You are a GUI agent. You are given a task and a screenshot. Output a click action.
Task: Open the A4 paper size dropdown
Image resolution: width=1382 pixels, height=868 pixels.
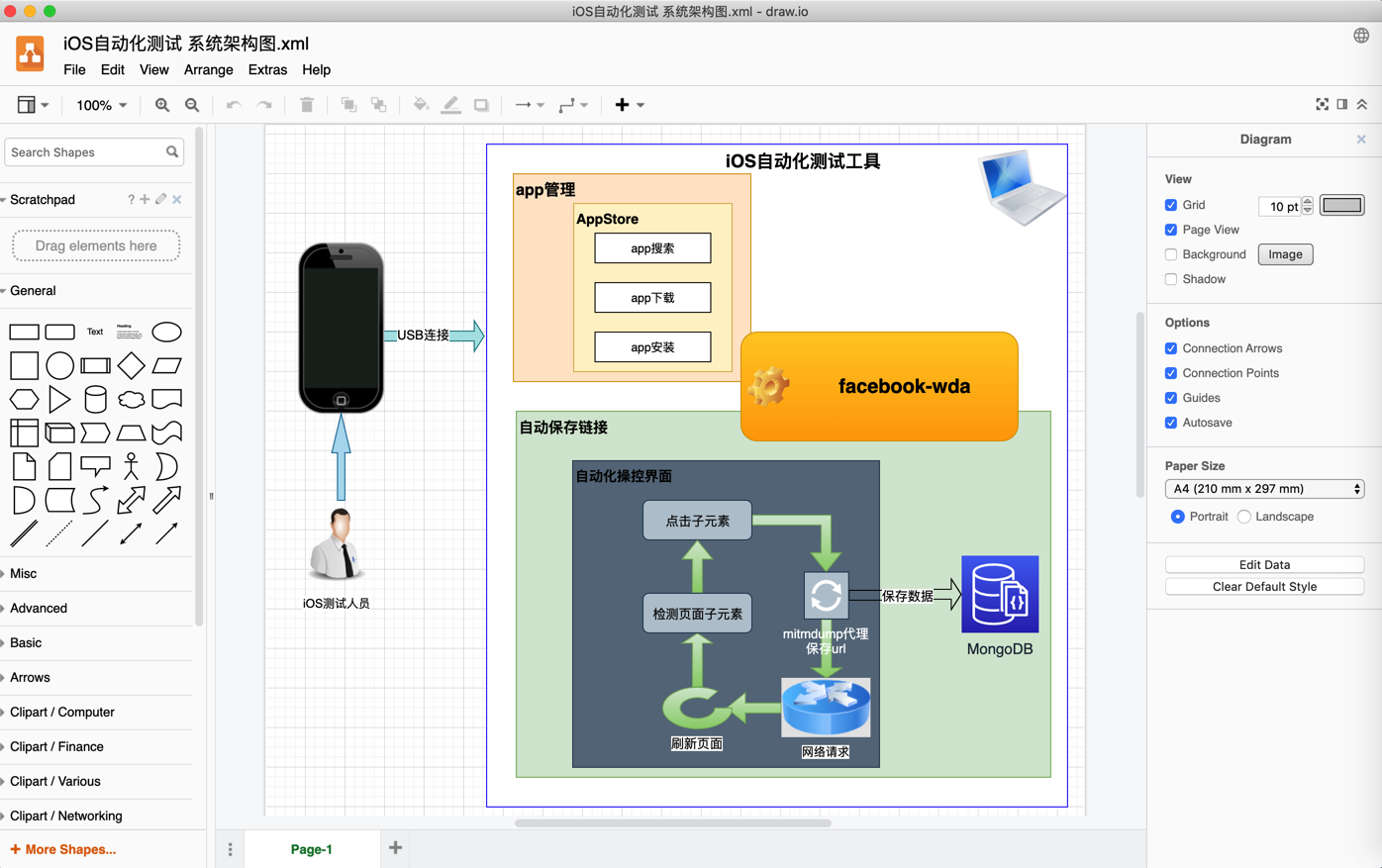click(1264, 489)
